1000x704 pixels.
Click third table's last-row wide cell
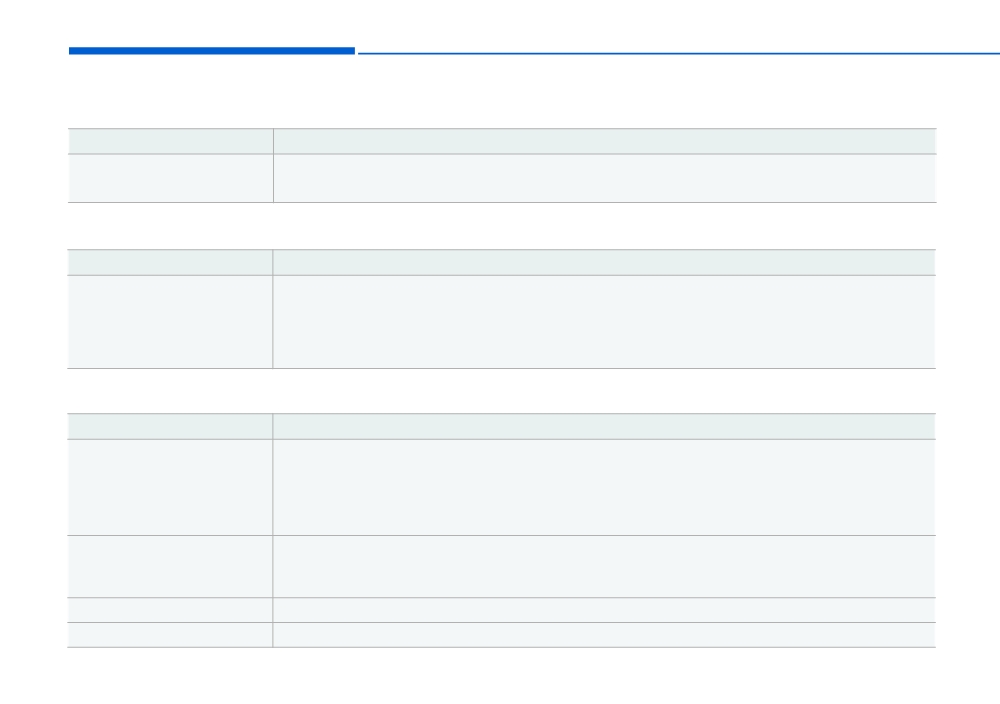604,634
